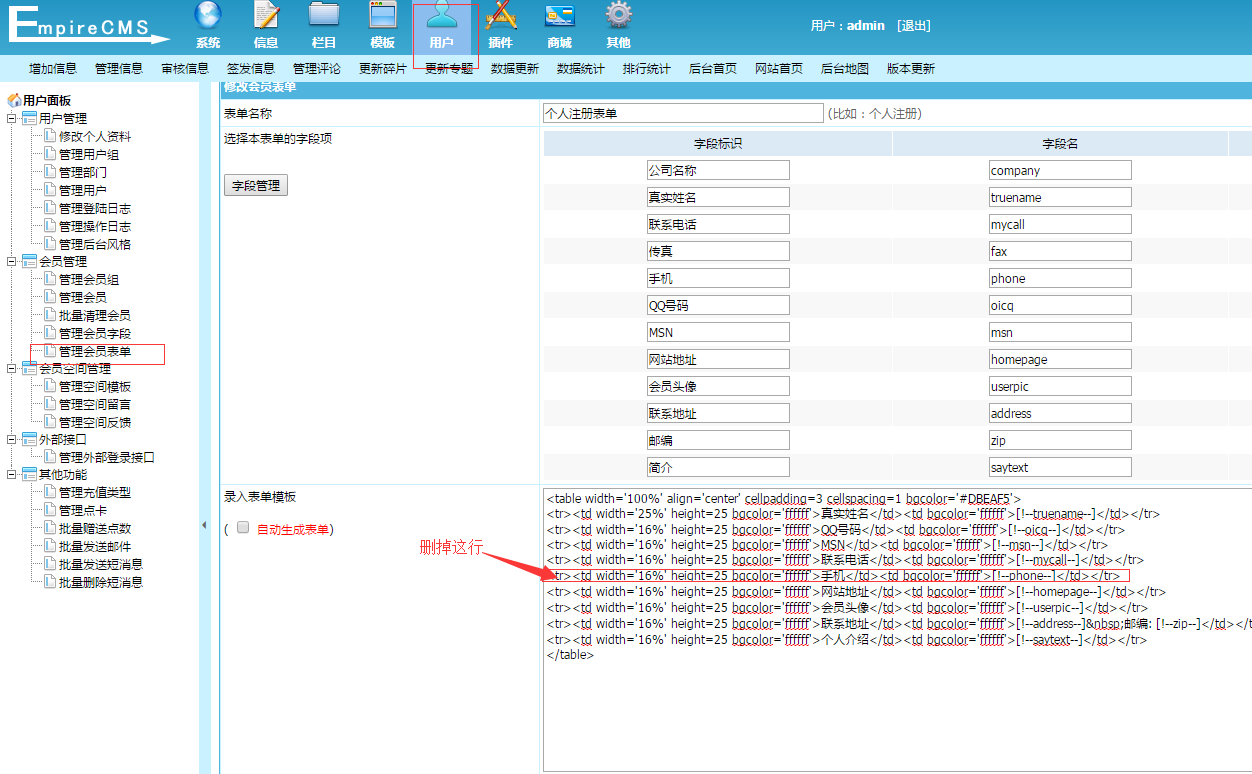Click the 退出 logout link
Screen dimensions: 1252x774
[913, 25]
